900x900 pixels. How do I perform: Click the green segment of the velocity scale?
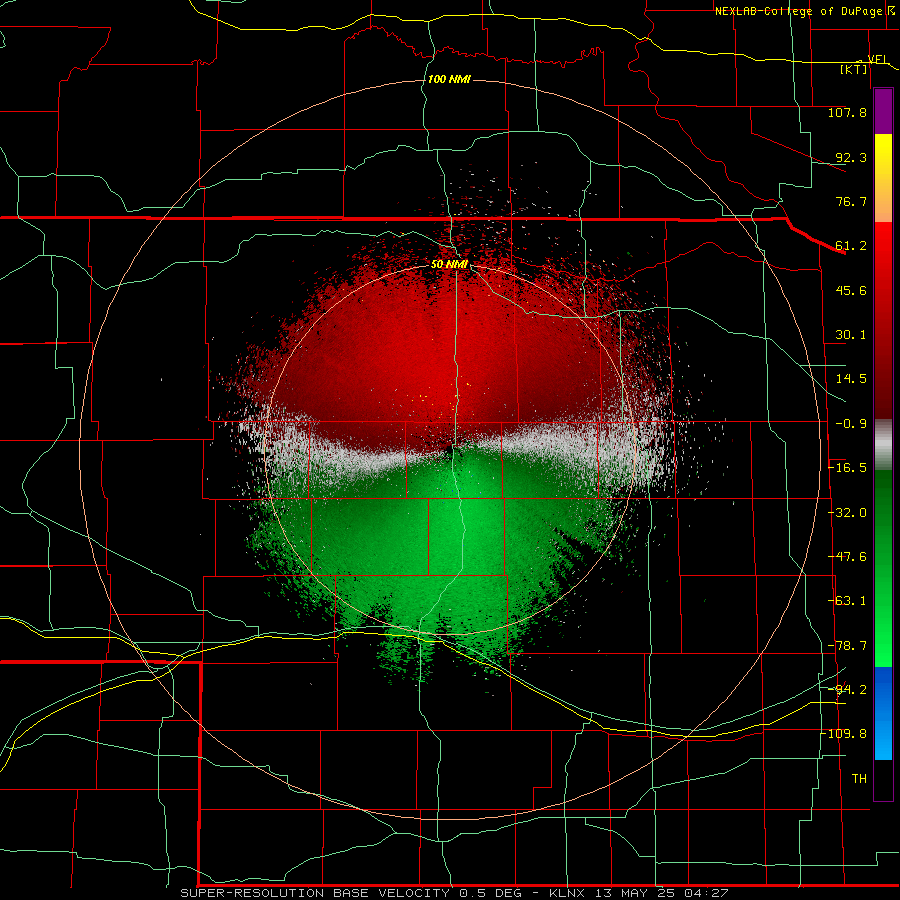click(883, 568)
